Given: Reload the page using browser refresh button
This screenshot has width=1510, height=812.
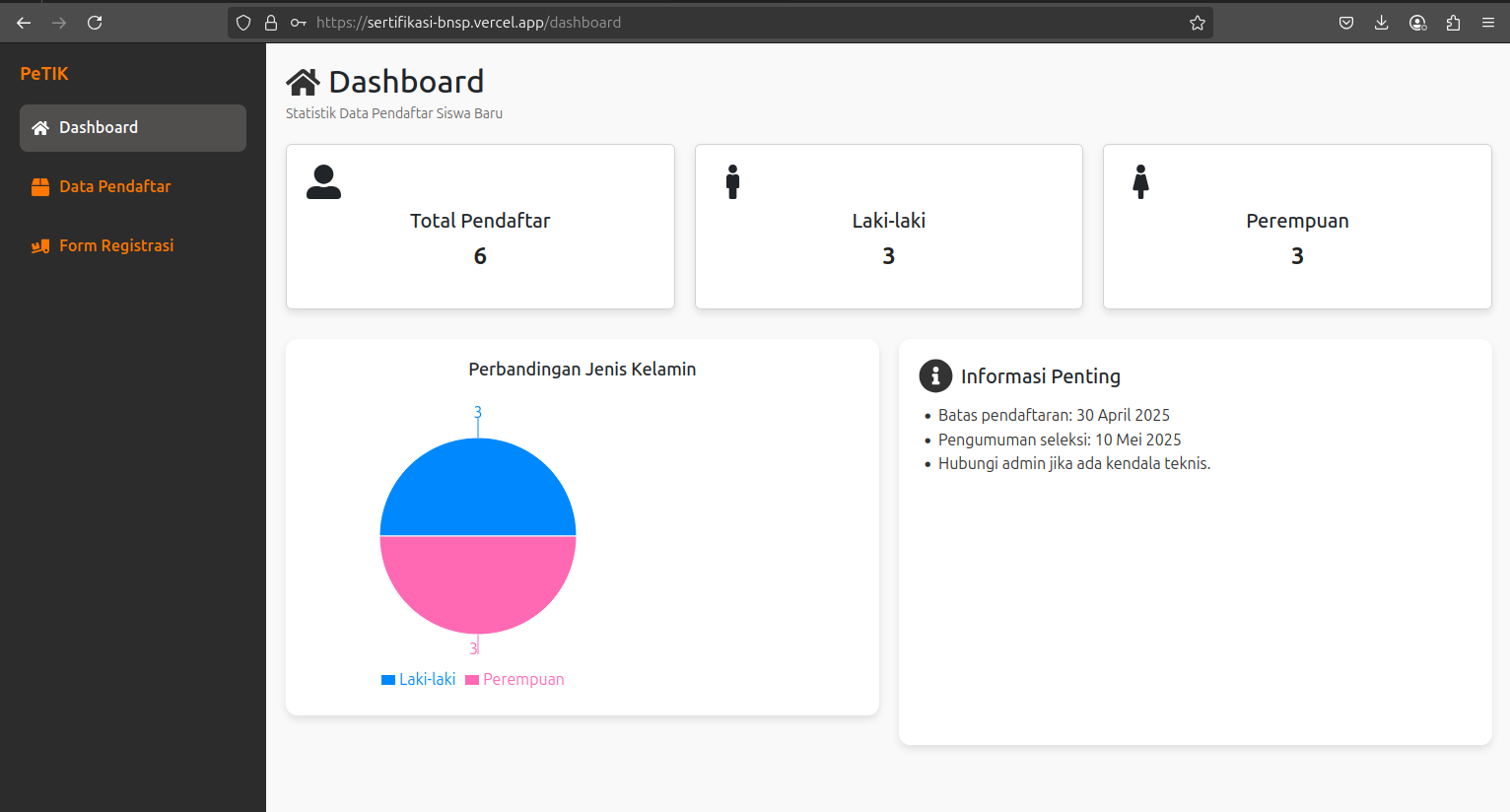Looking at the screenshot, I should point(95,23).
